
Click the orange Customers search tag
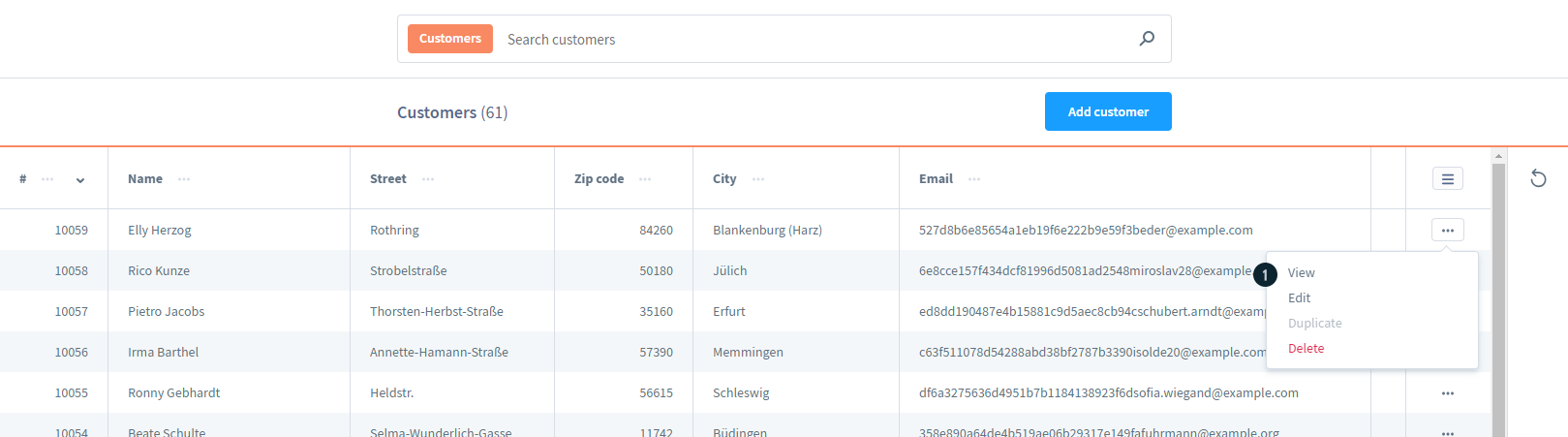pyautogui.click(x=449, y=39)
